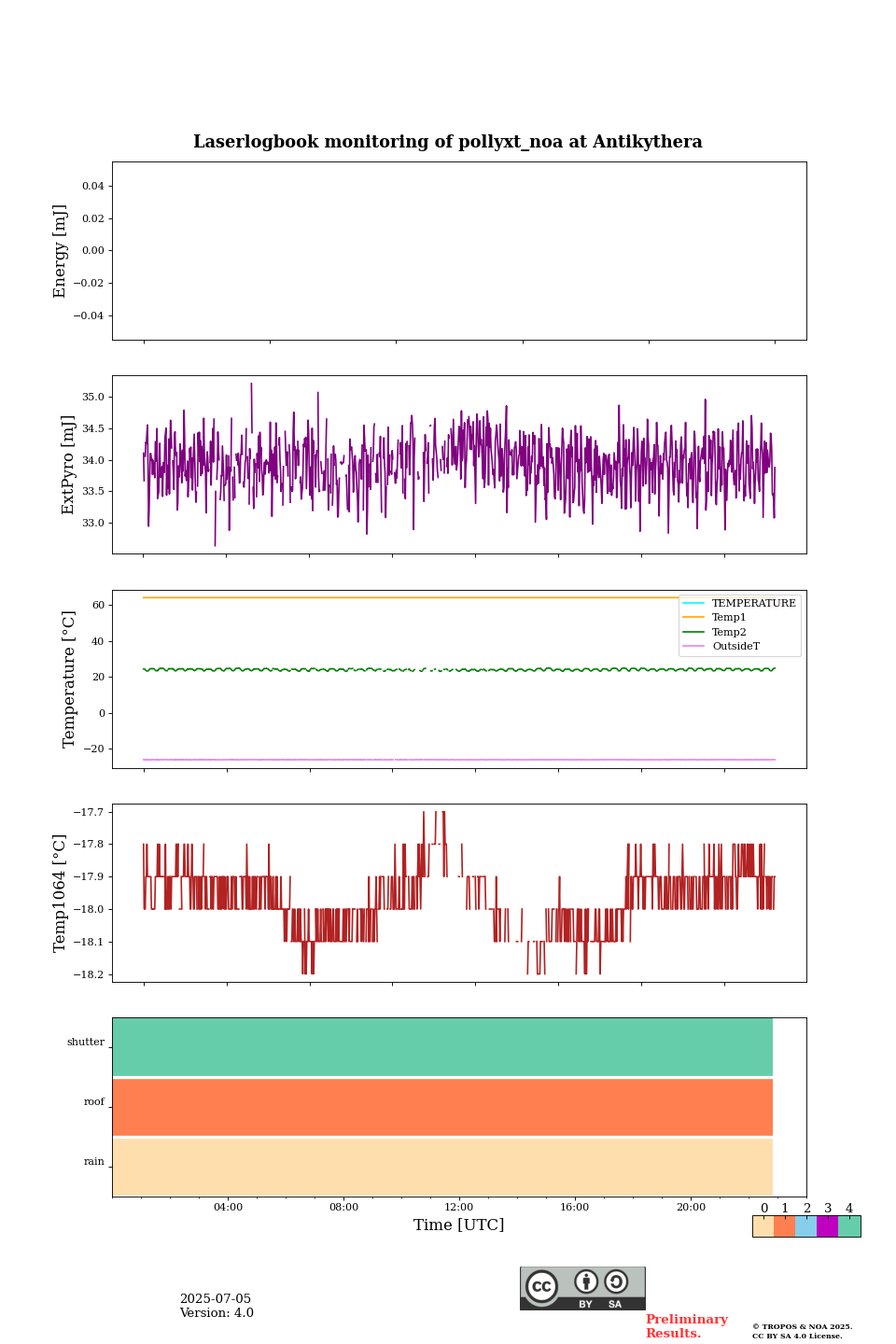Click the chart title Laserlogbook monitoring
Screen dimensions: 896x1344
pos(448,142)
